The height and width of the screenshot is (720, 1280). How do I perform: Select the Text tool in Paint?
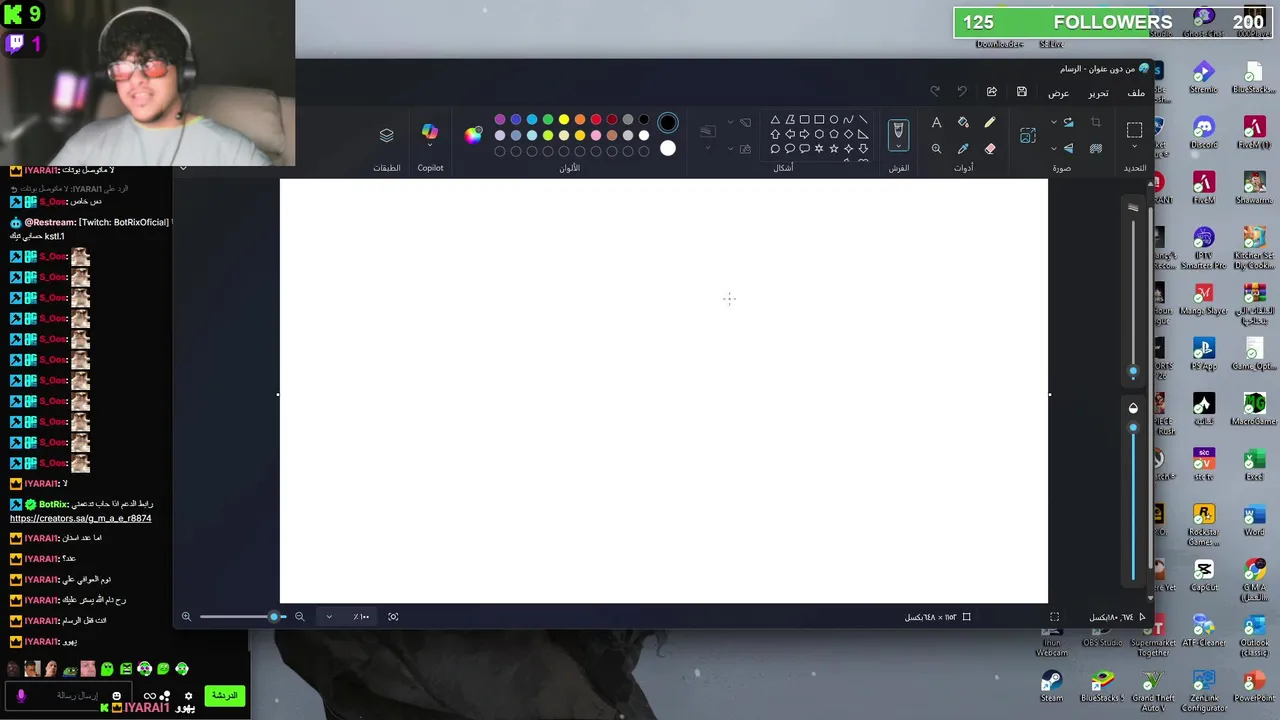(x=936, y=122)
